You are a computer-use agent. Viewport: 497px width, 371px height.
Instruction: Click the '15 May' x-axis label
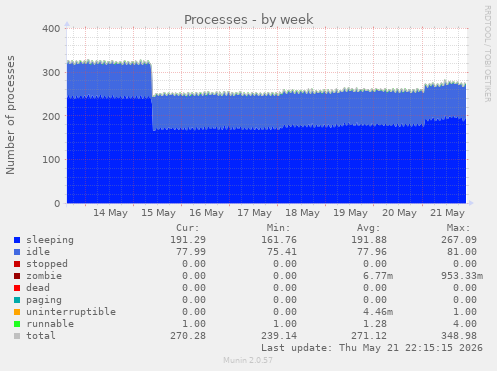coord(158,213)
